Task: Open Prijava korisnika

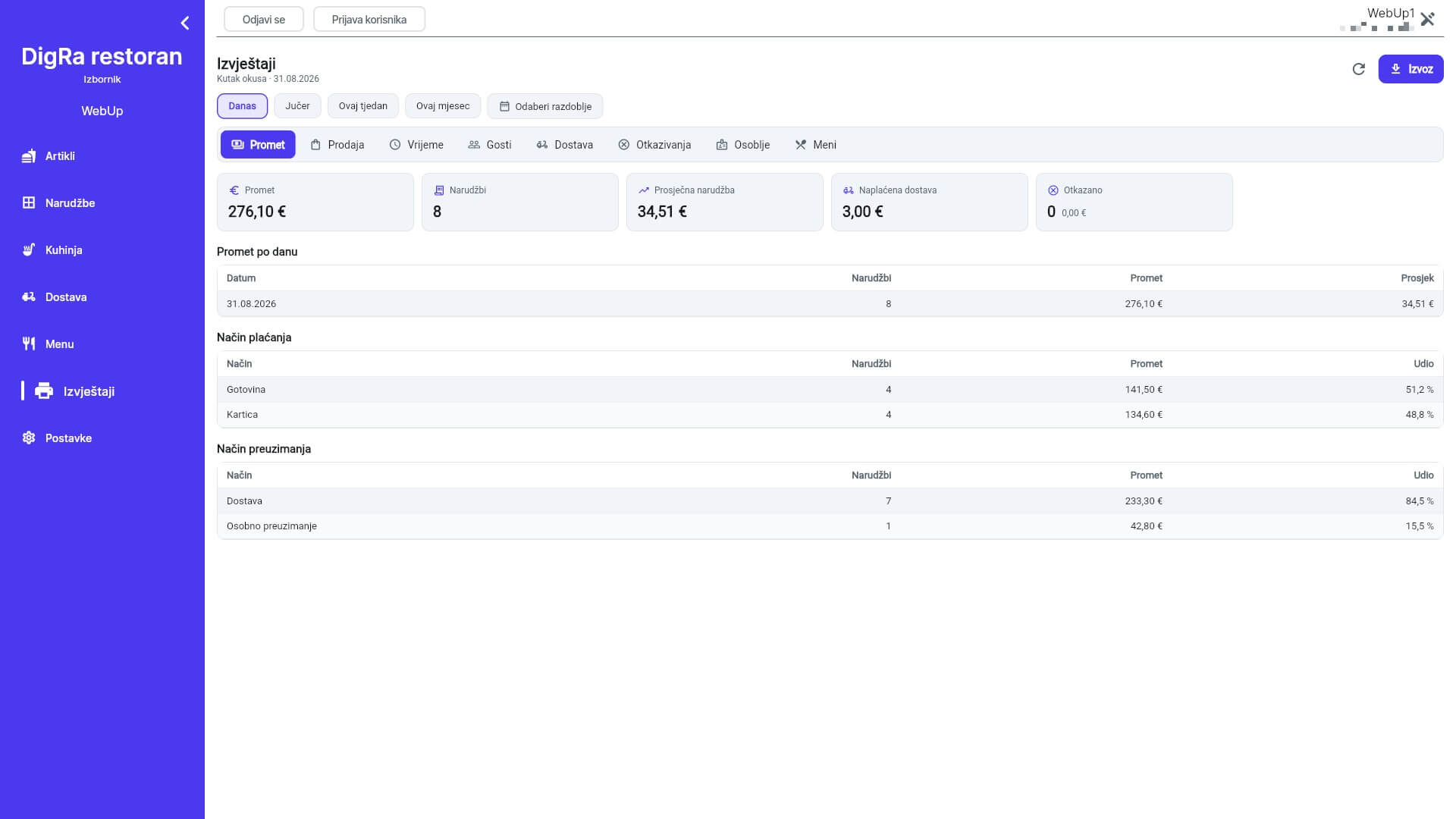Action: coord(369,19)
